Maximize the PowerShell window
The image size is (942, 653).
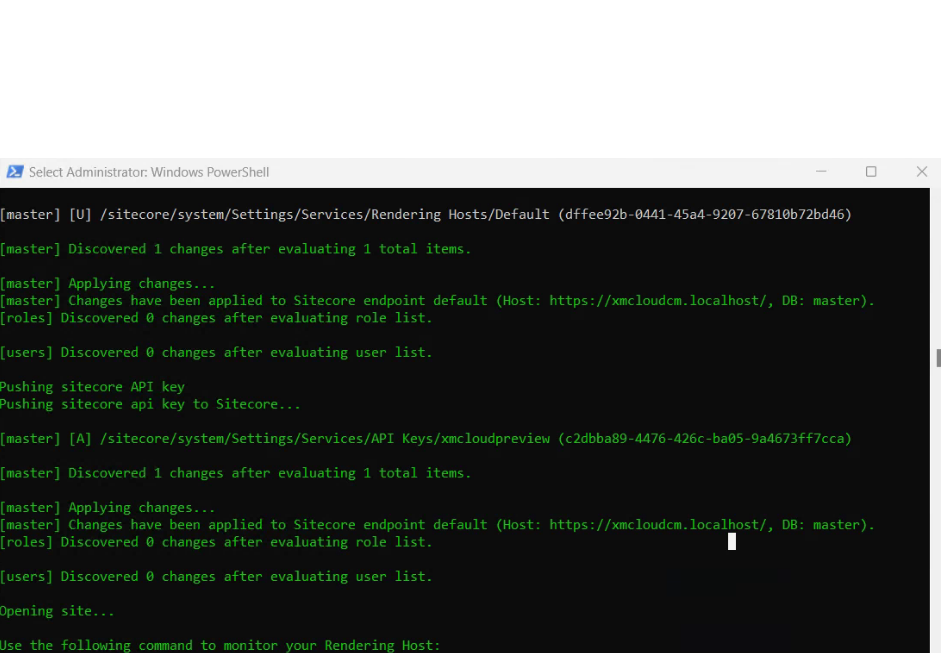click(871, 172)
